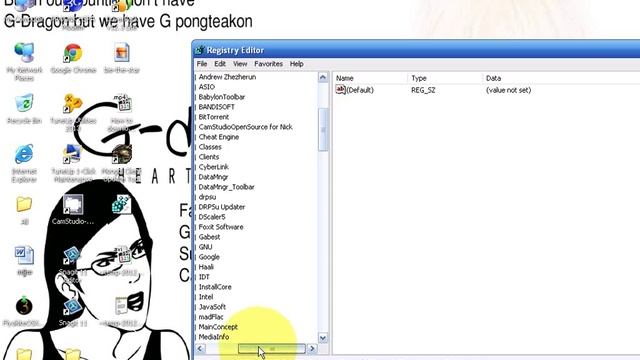Image resolution: width=640 pixels, height=360 pixels.
Task: Open TuneUp Utilities desktop shortcut
Action: (x=73, y=112)
